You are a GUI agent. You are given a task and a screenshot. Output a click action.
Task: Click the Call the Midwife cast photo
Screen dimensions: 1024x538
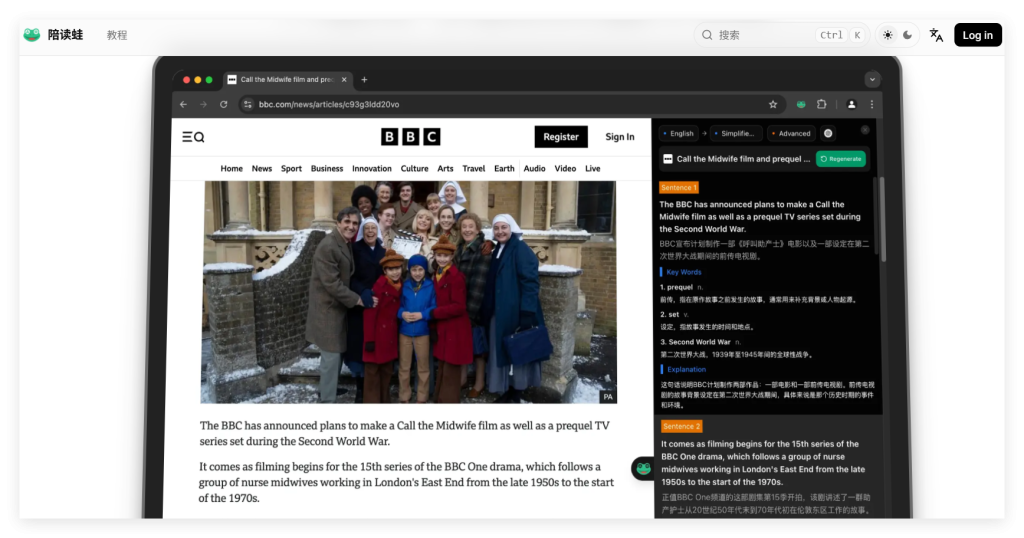click(409, 292)
